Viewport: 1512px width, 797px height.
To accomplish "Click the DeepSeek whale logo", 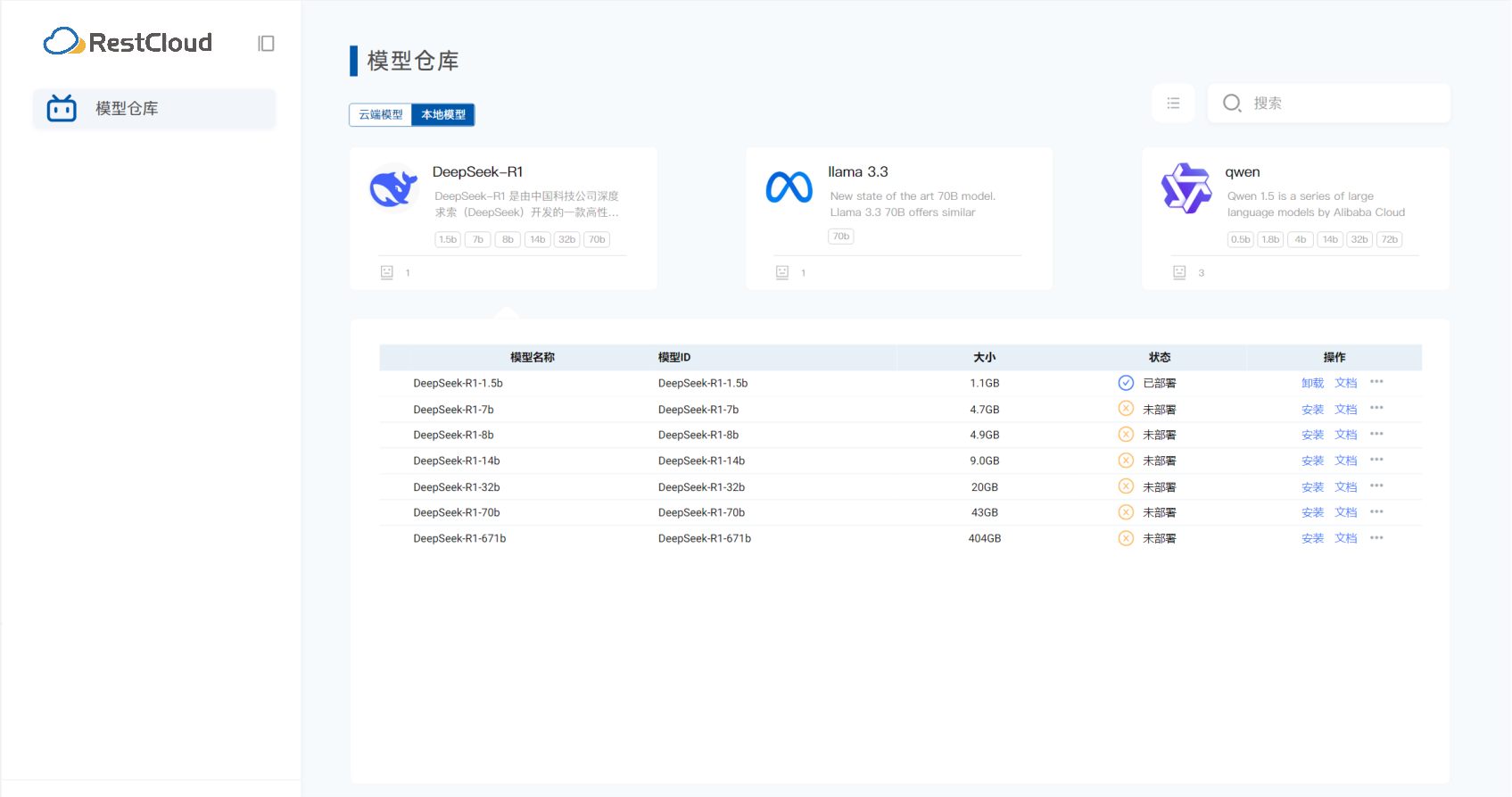I will pyautogui.click(x=393, y=188).
